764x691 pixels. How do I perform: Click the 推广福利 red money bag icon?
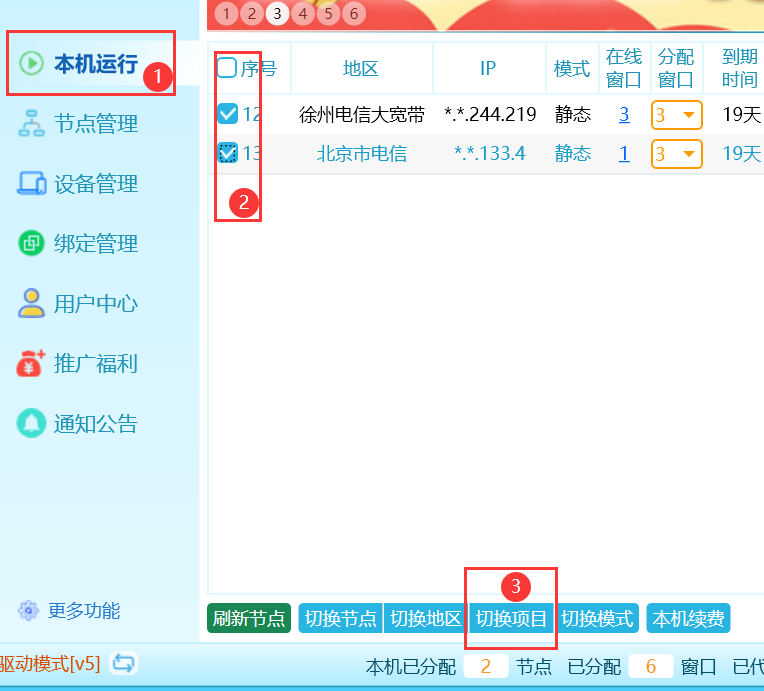pyautogui.click(x=31, y=364)
